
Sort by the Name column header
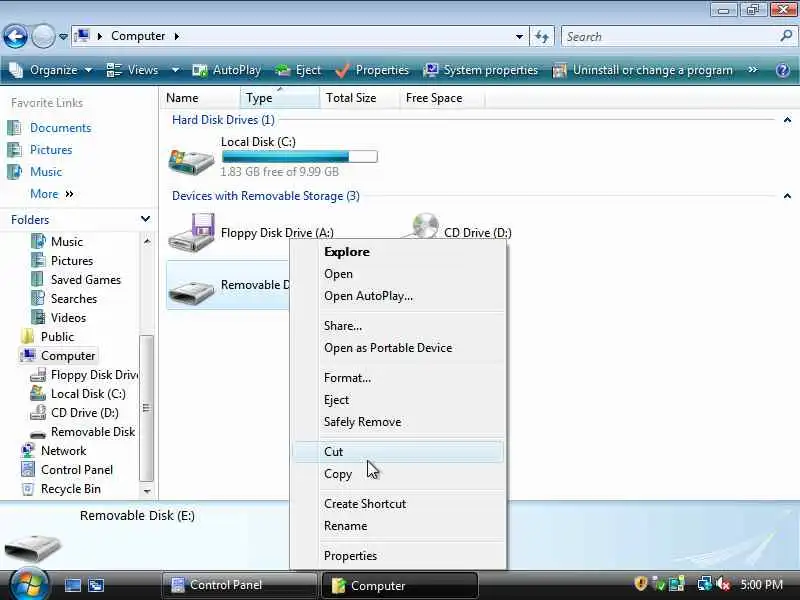(x=200, y=98)
